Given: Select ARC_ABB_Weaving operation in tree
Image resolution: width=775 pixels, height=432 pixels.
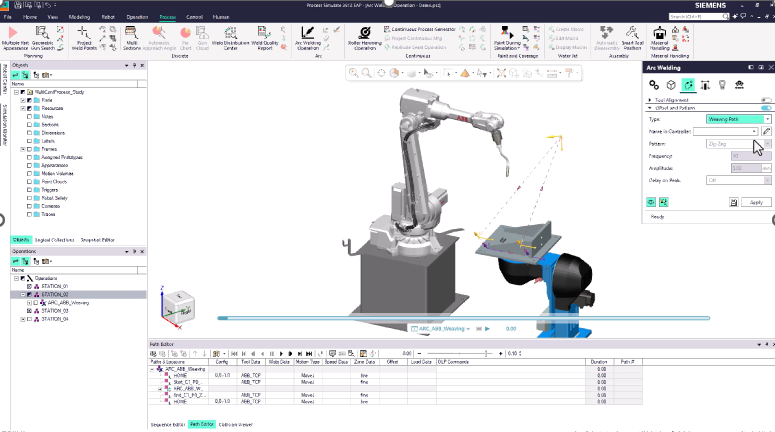Looking at the screenshot, I should point(68,302).
